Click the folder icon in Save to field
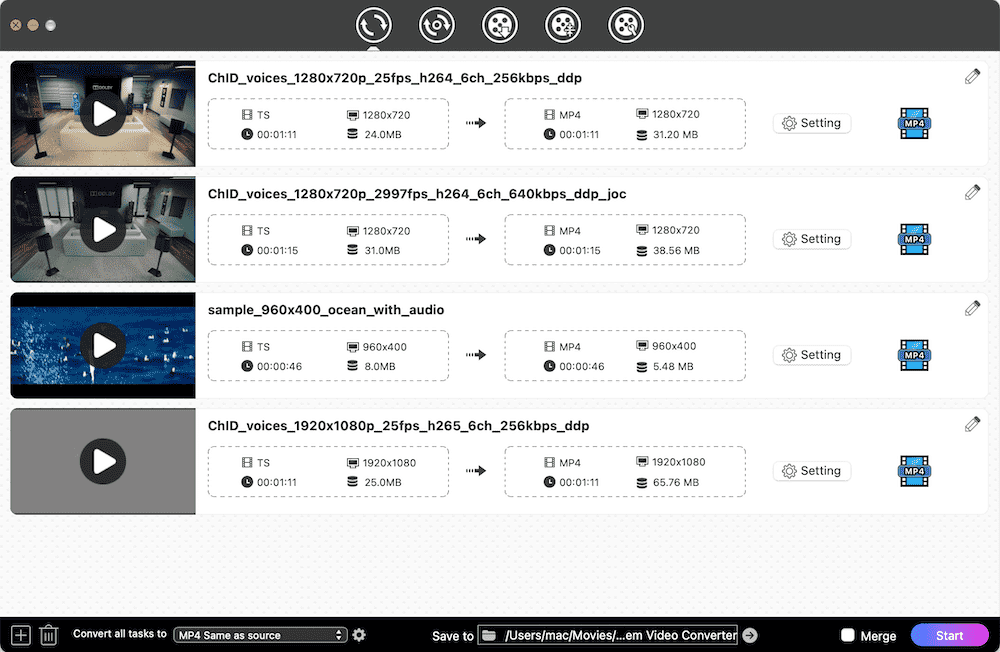The image size is (1000, 652). point(489,635)
